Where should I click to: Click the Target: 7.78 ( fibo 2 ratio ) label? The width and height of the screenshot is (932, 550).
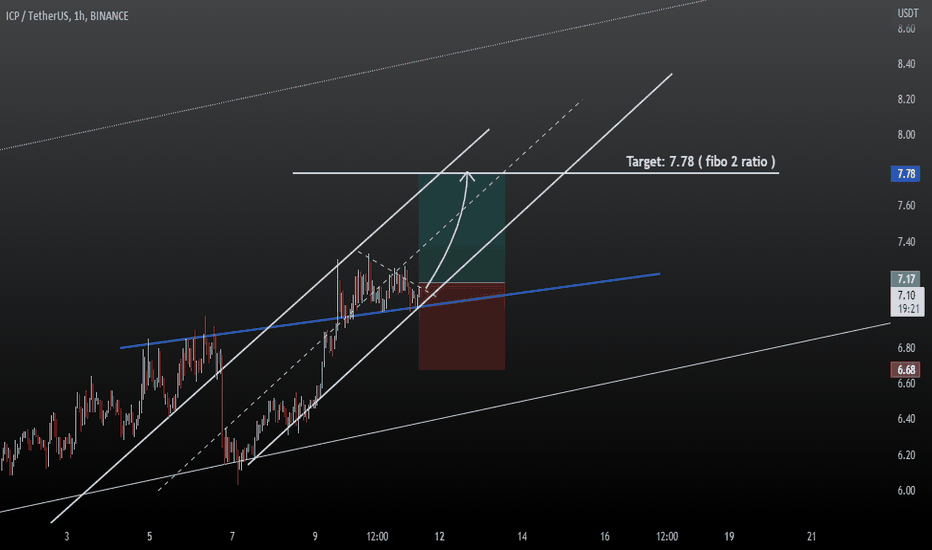701,161
